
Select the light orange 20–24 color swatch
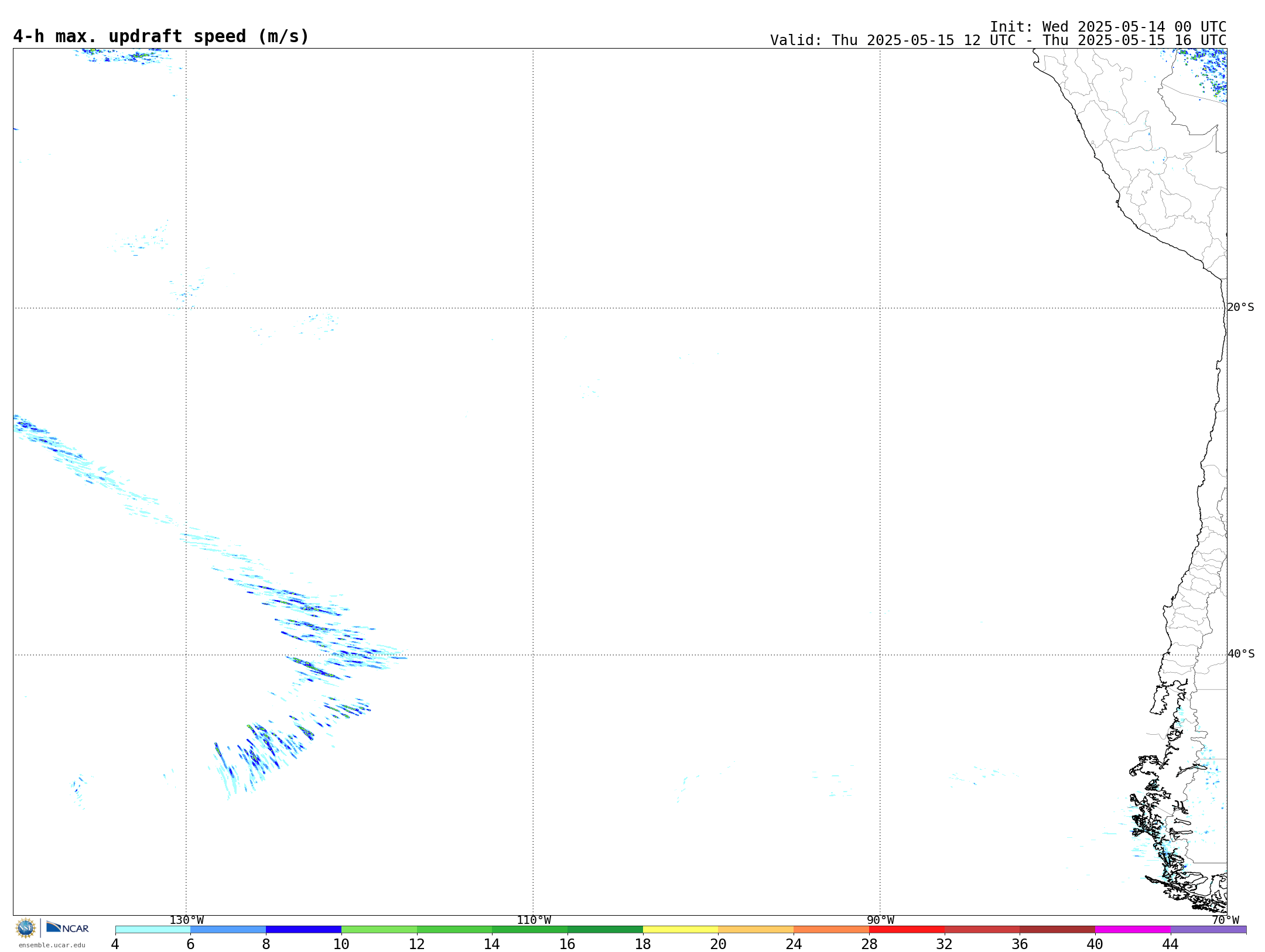(756, 930)
